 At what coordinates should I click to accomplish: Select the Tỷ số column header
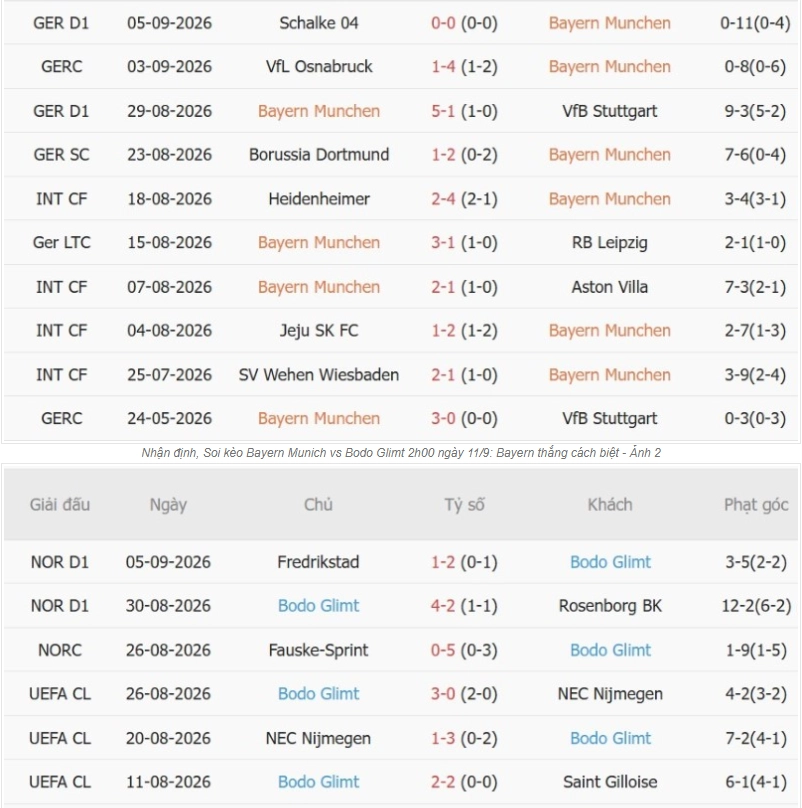pyautogui.click(x=464, y=504)
